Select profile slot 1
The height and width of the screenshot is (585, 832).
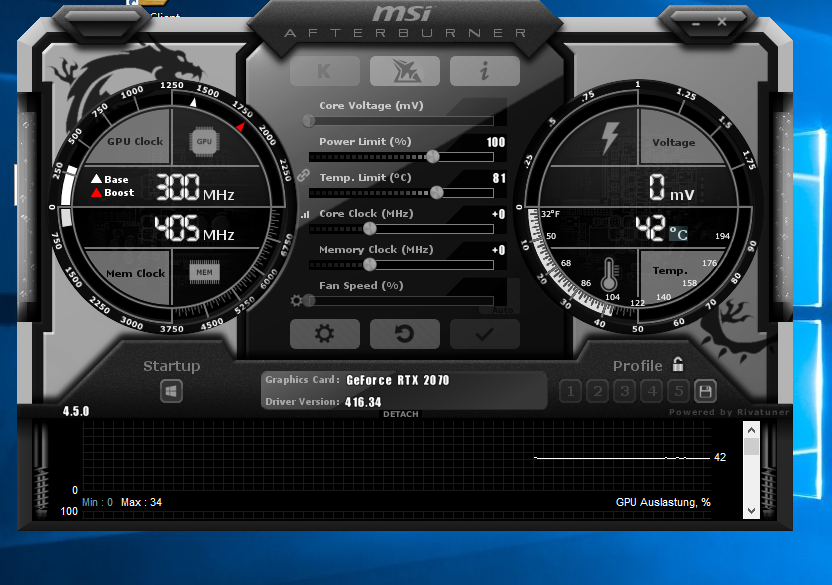pos(570,392)
